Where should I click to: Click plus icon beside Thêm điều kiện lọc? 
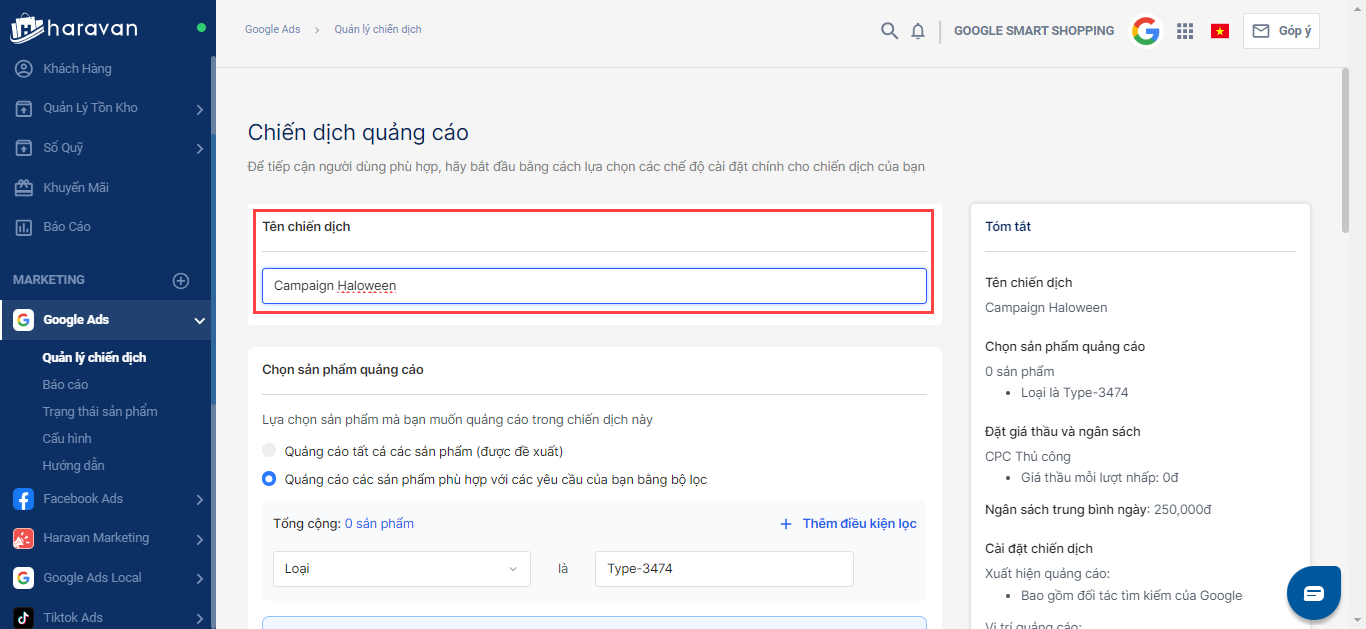[785, 524]
